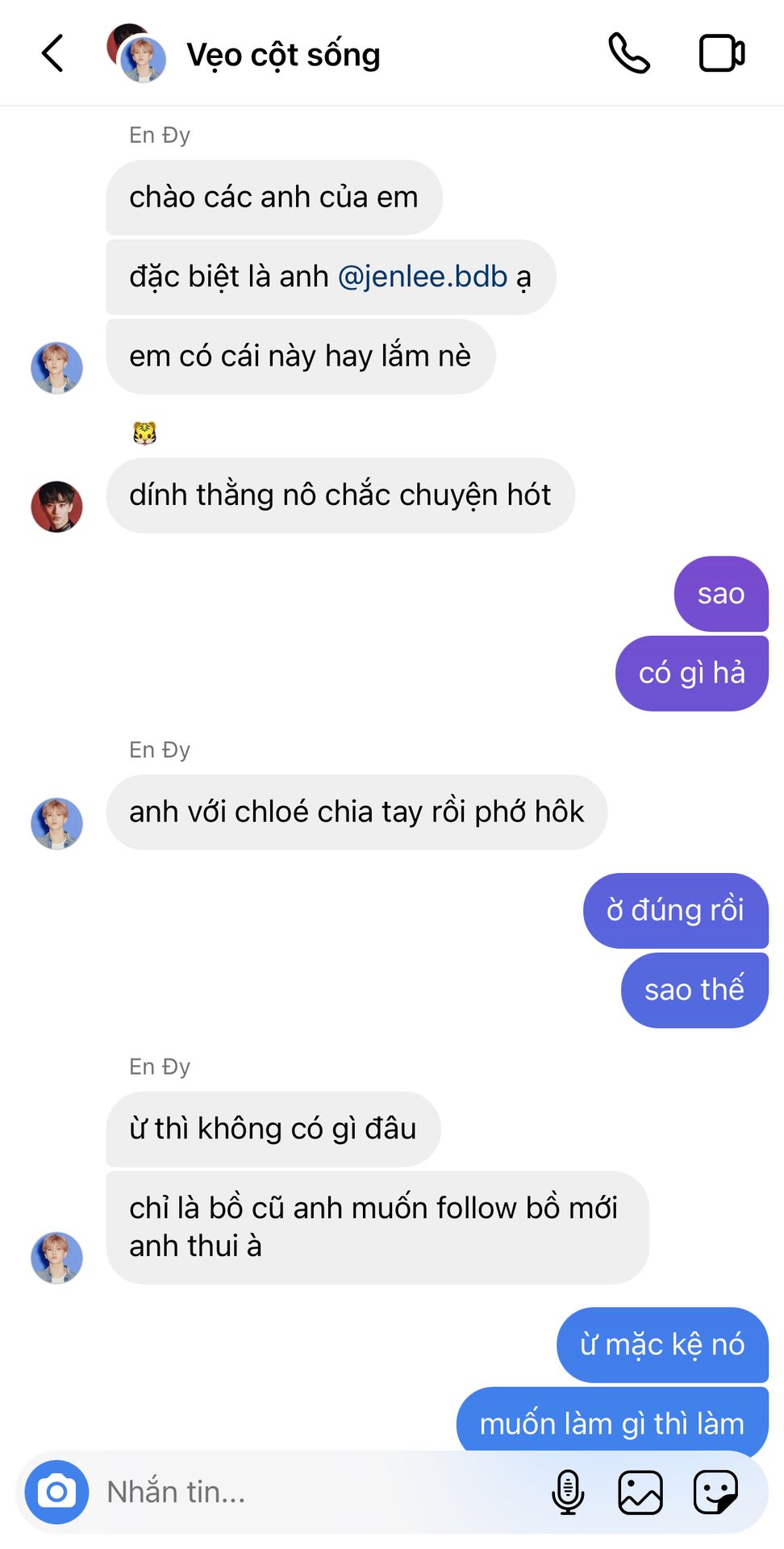The height and width of the screenshot is (1549, 784).
Task: Select the 'chỉ là bồ cũ anh' message
Action: point(377,1228)
